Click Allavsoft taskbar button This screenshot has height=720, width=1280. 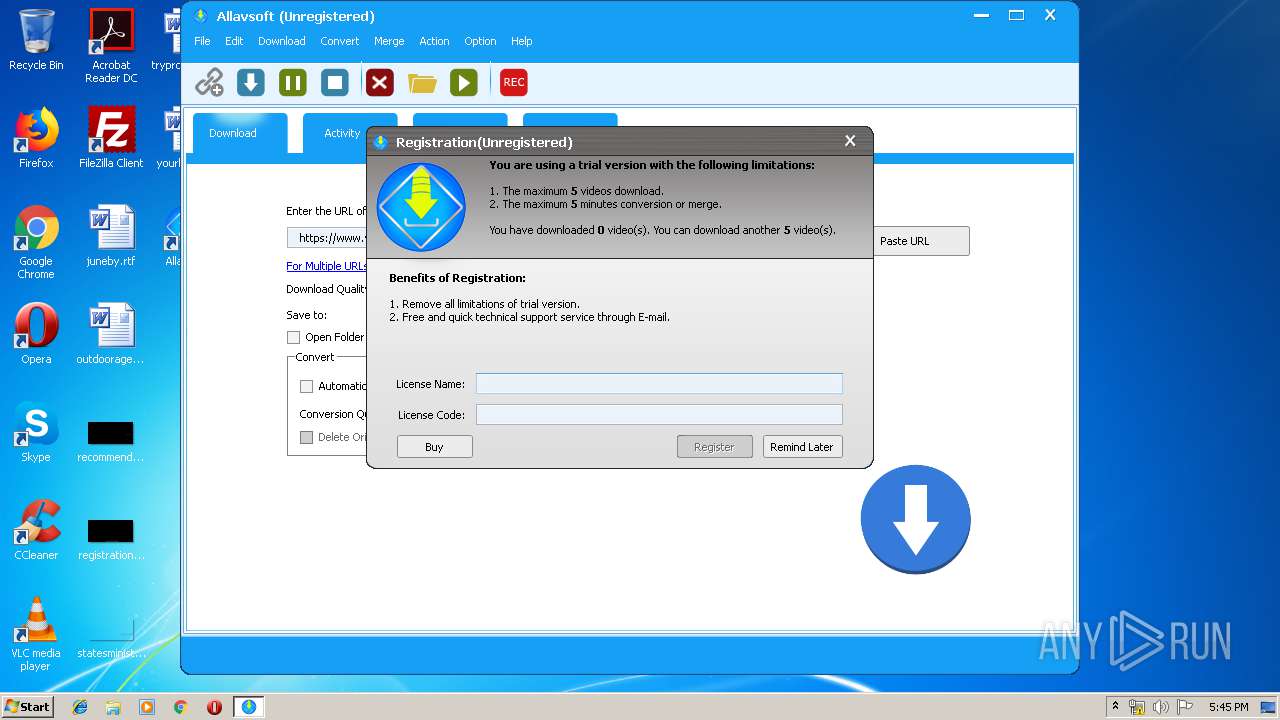248,707
